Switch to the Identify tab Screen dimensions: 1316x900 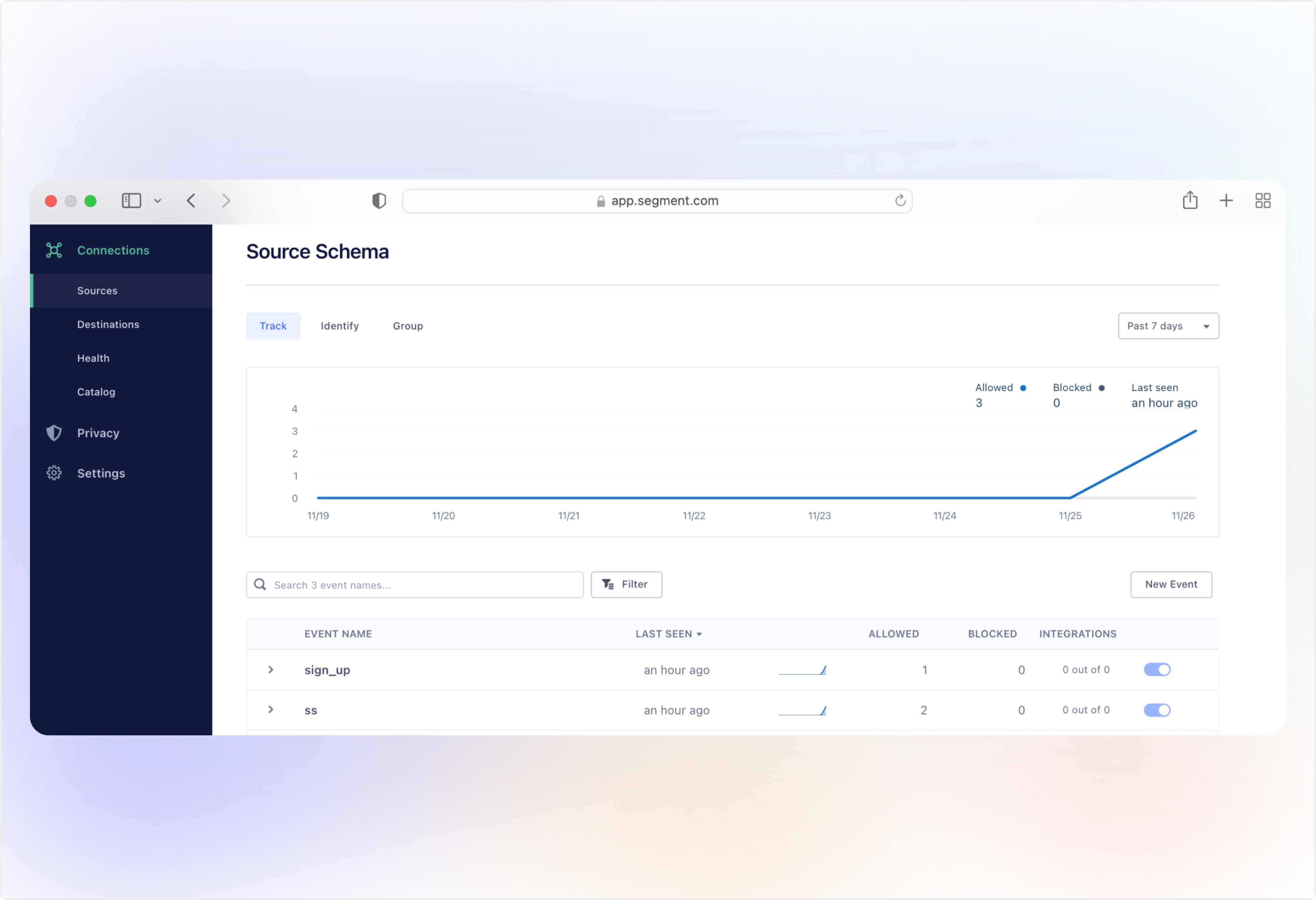(x=339, y=326)
